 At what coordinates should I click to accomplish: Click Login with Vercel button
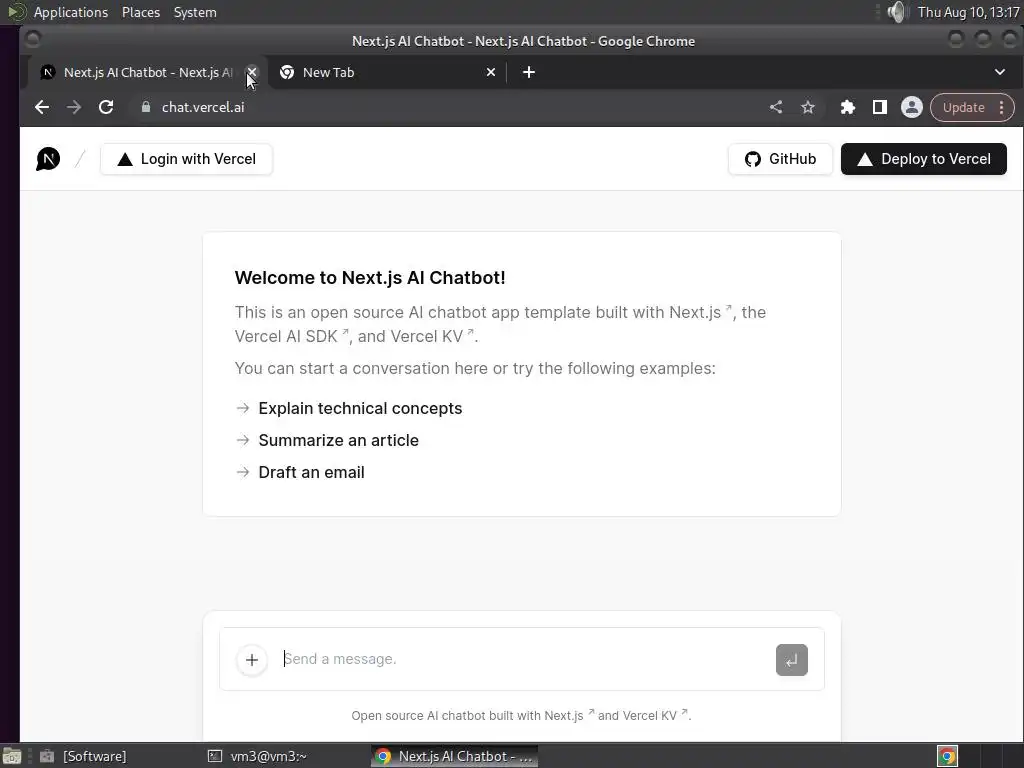(x=186, y=159)
